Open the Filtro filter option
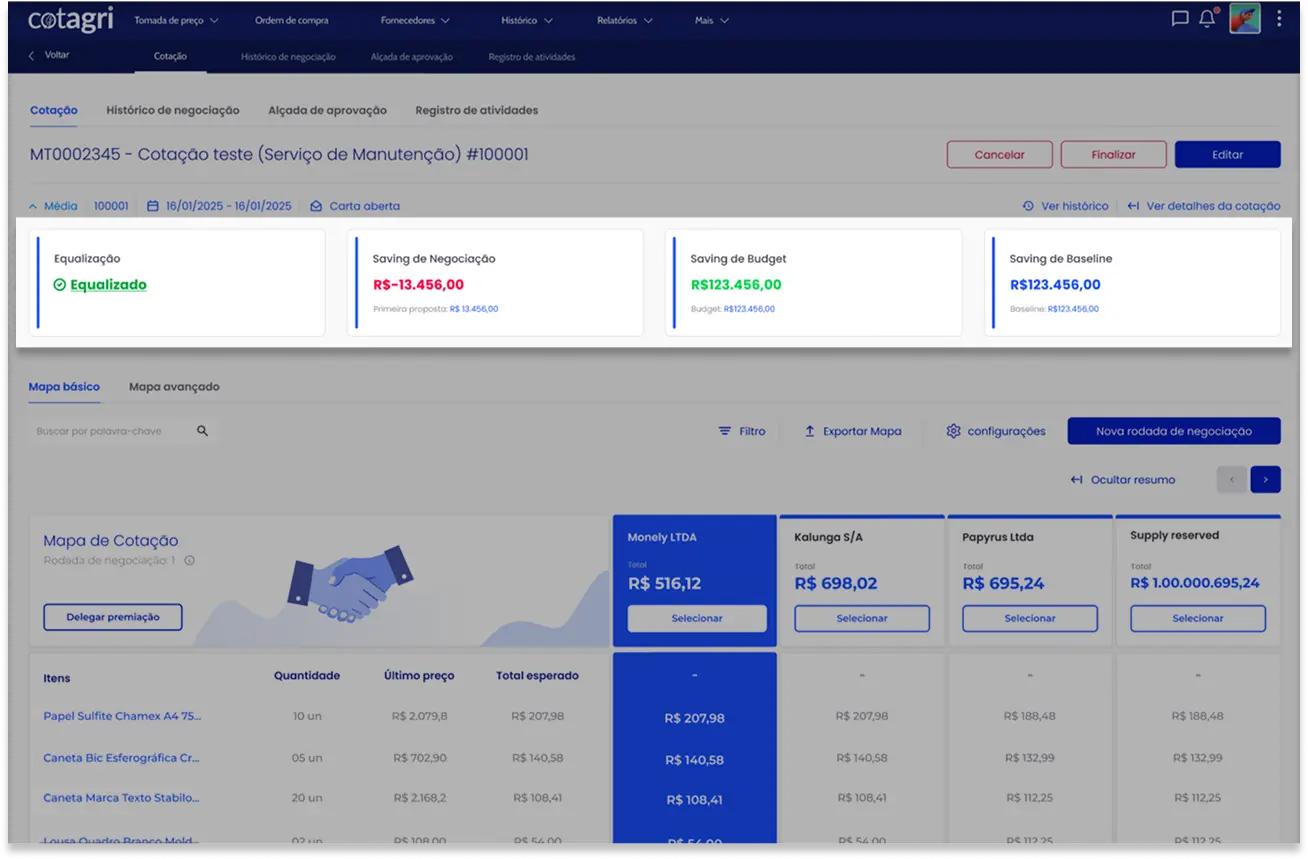1308x859 pixels. 741,431
